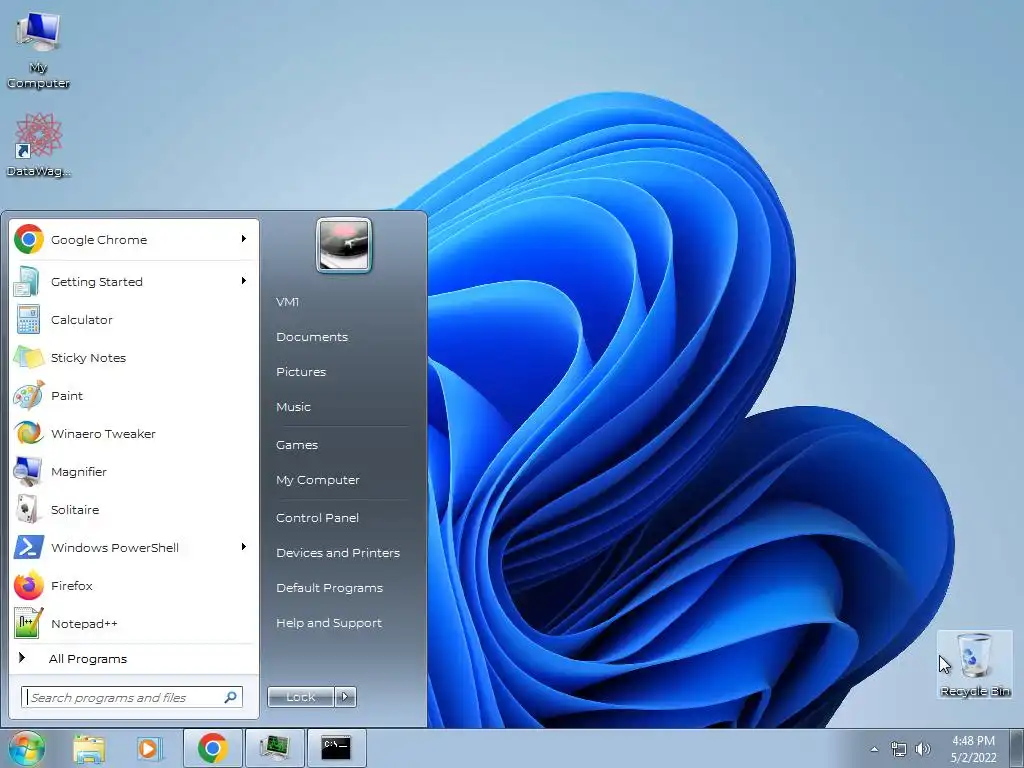1024x768 pixels.
Task: Open Games from Start menu
Action: 297,445
